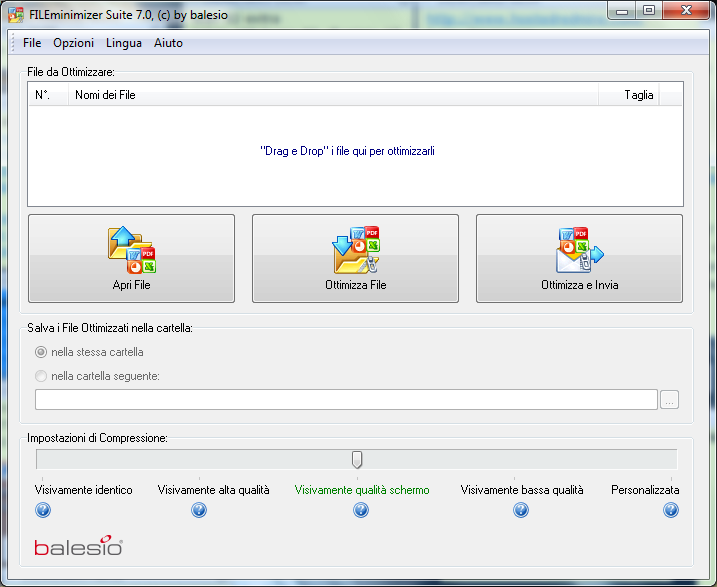Click the Apri File button
This screenshot has width=717, height=587.
point(131,258)
